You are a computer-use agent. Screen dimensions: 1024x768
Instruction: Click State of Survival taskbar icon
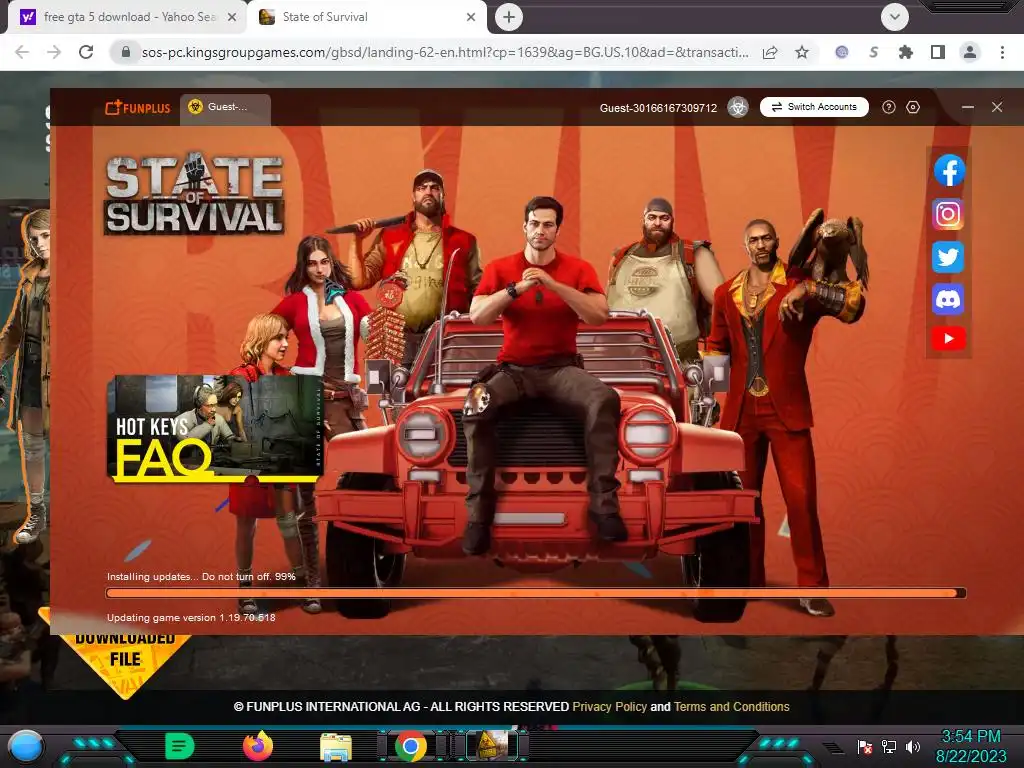[492, 746]
